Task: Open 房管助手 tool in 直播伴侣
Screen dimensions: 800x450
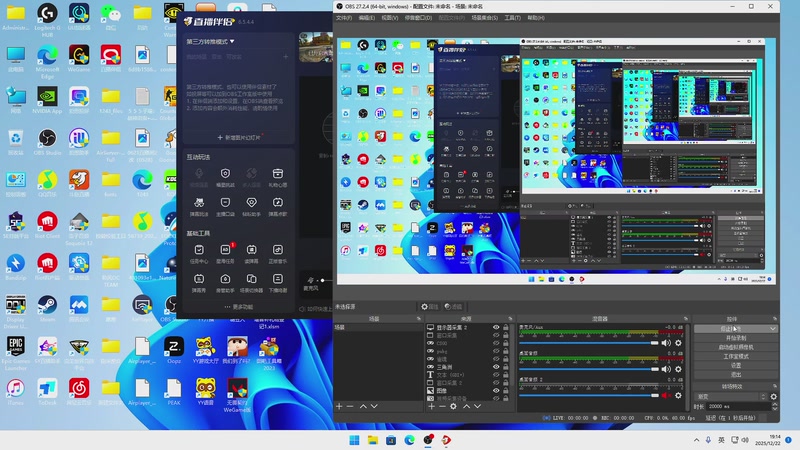Action: pos(225,283)
